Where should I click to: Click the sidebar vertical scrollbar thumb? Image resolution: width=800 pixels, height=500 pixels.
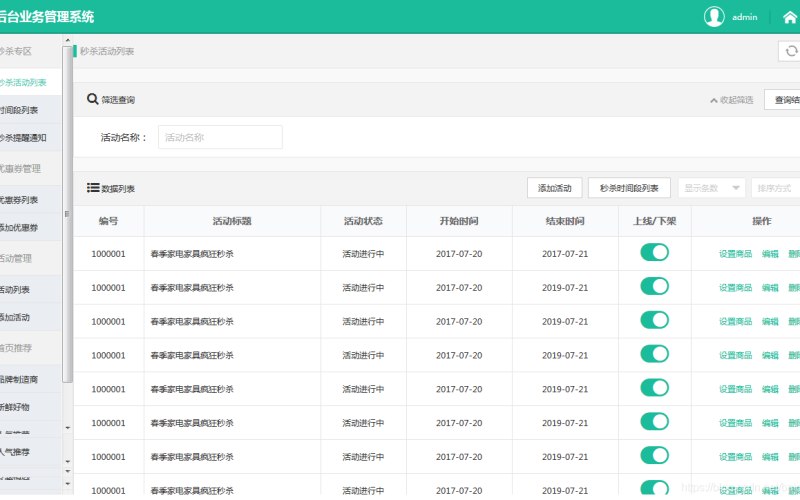pos(67,214)
